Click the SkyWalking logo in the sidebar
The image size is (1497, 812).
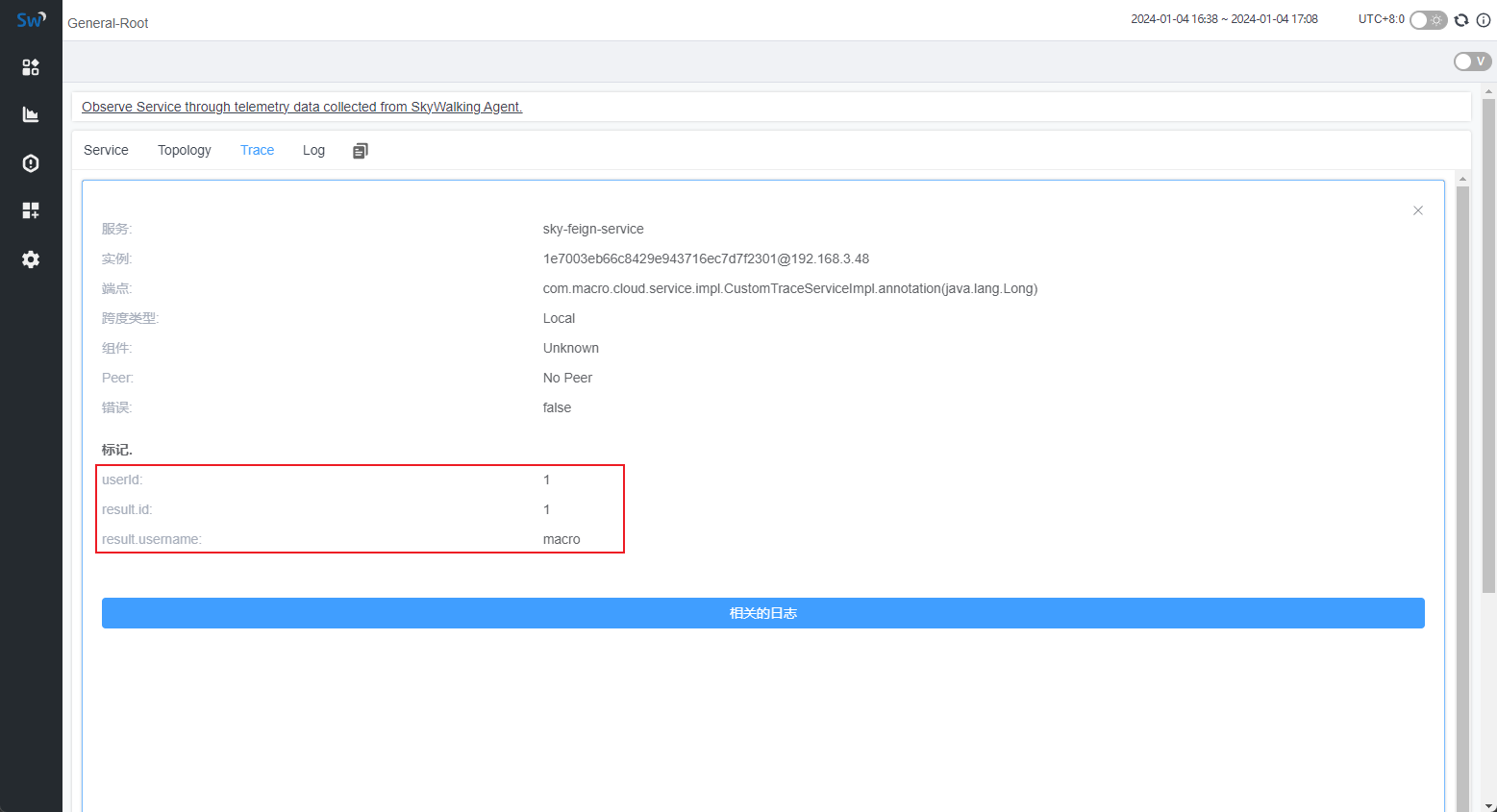point(31,19)
